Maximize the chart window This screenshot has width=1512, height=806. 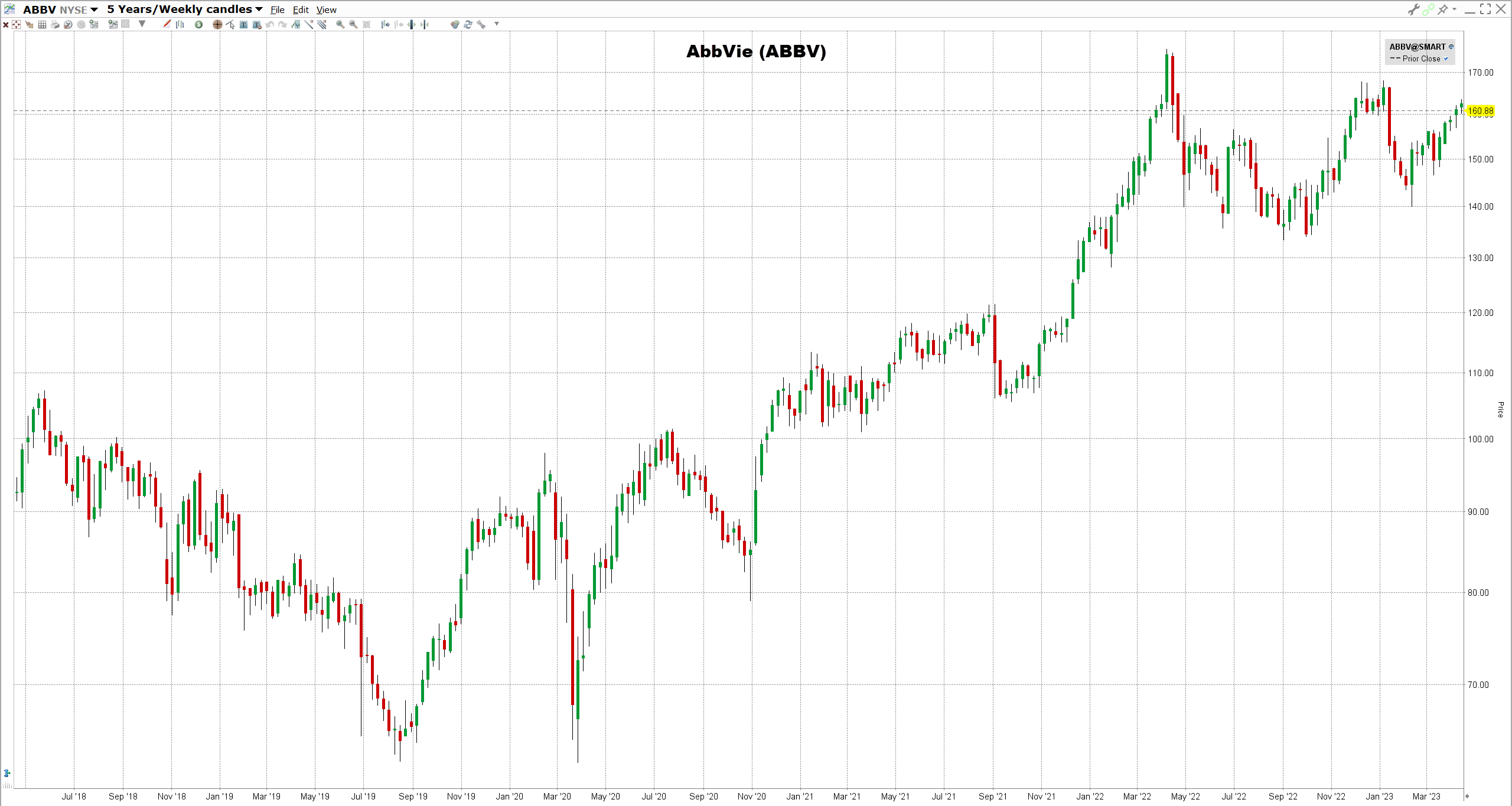1485,9
